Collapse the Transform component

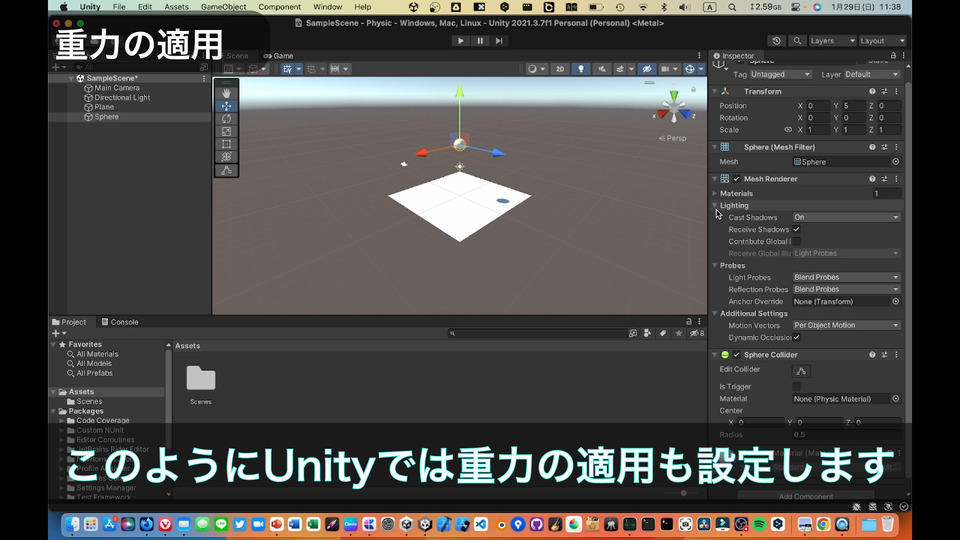coord(714,92)
